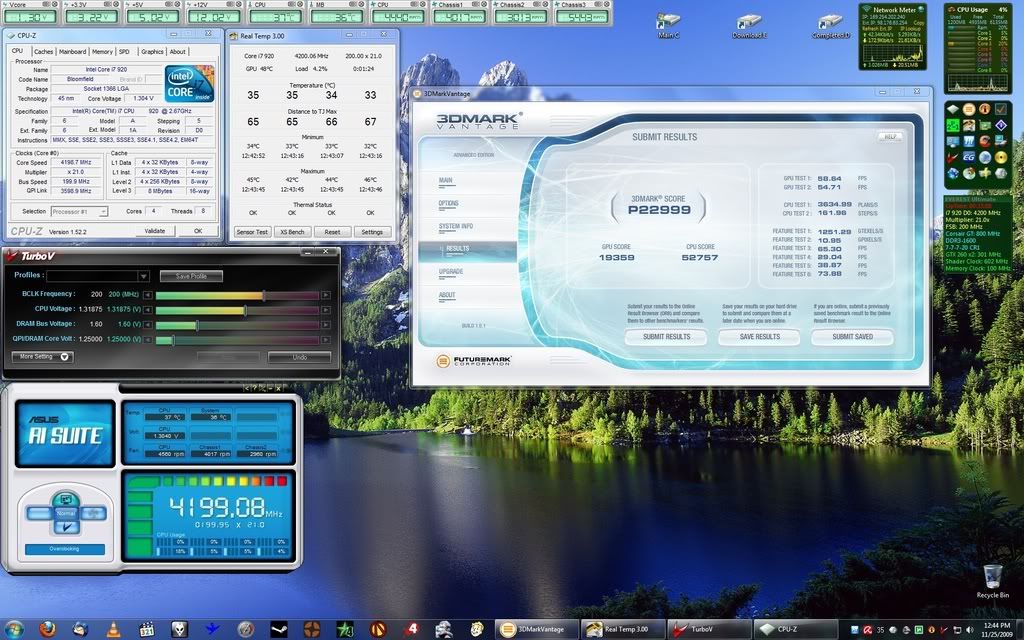Switch to the Caches tab in CPU-Z
The height and width of the screenshot is (640, 1024).
43,52
